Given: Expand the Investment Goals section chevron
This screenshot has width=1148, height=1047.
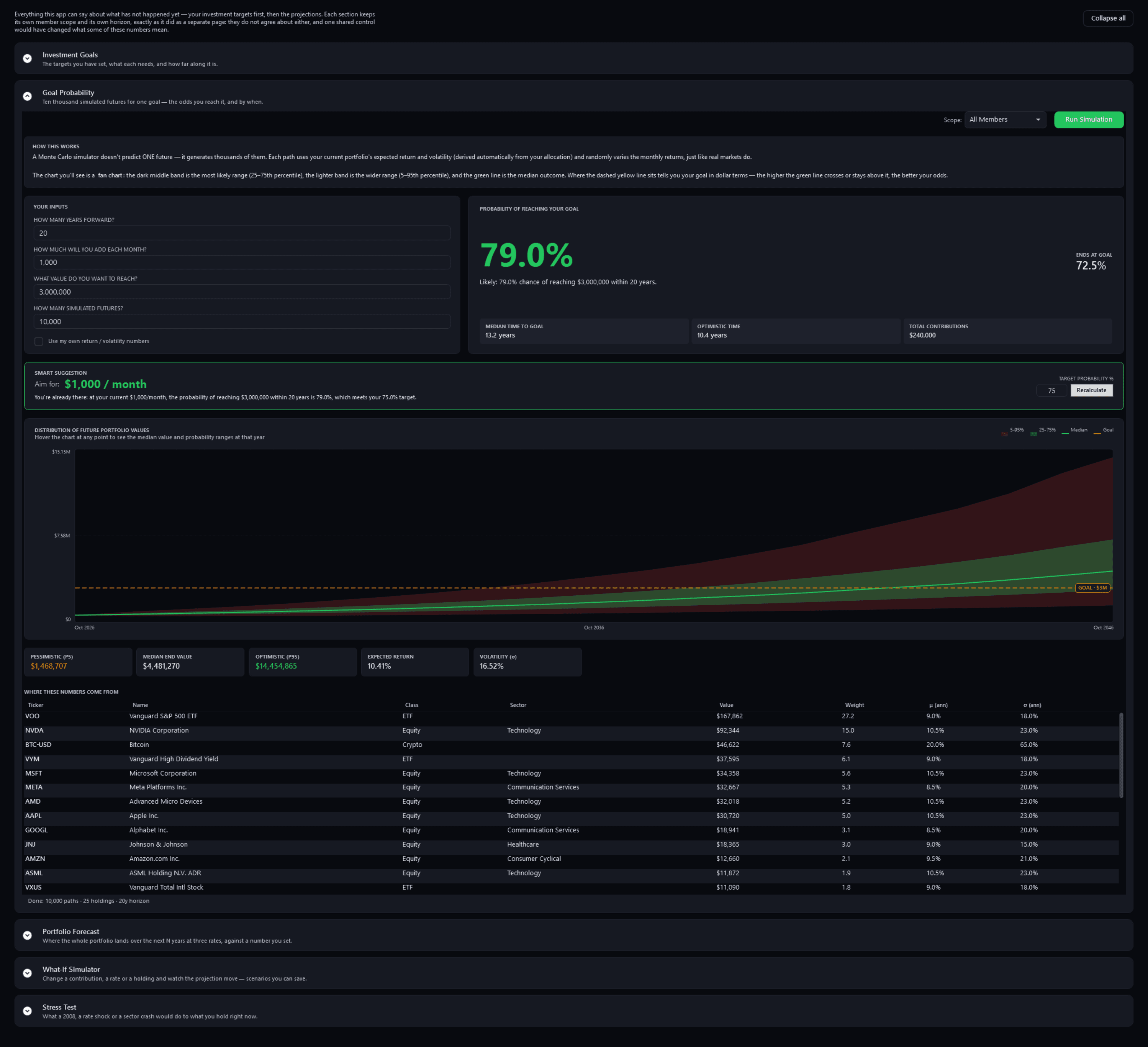Looking at the screenshot, I should point(27,59).
